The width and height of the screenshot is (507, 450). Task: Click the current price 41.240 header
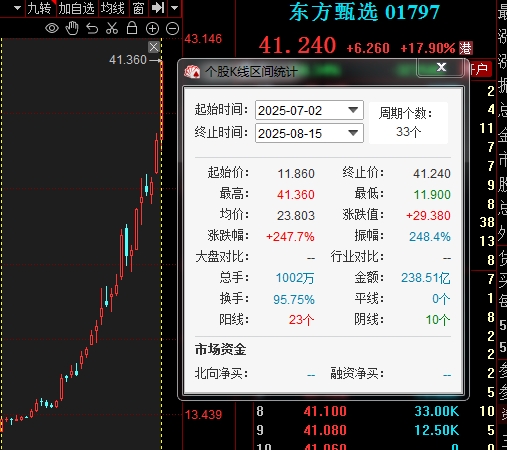(x=297, y=45)
